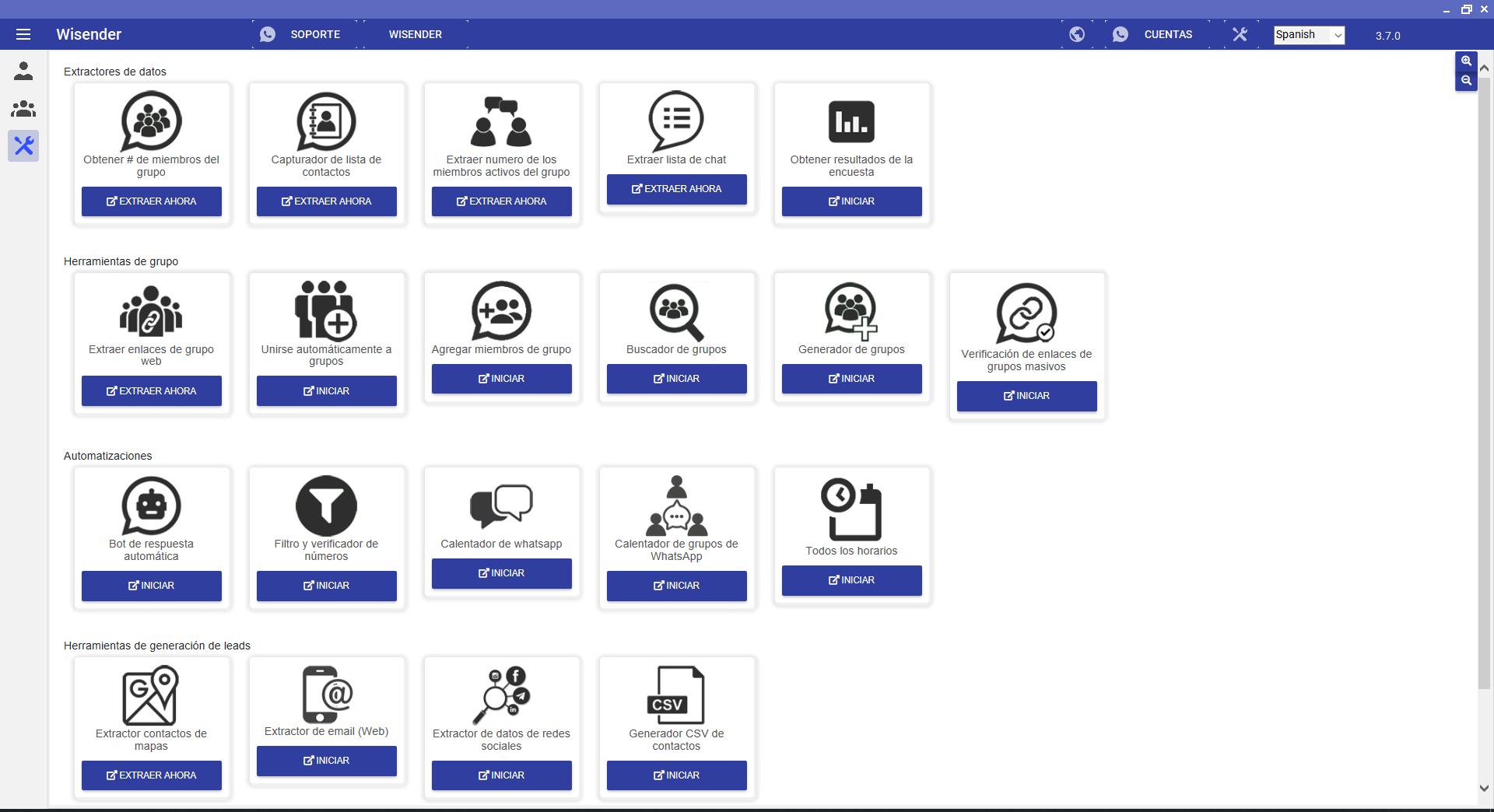Click the WhatsApp warmer chat bubbles icon
Viewport: 1494px width, 812px height.
coord(501,506)
